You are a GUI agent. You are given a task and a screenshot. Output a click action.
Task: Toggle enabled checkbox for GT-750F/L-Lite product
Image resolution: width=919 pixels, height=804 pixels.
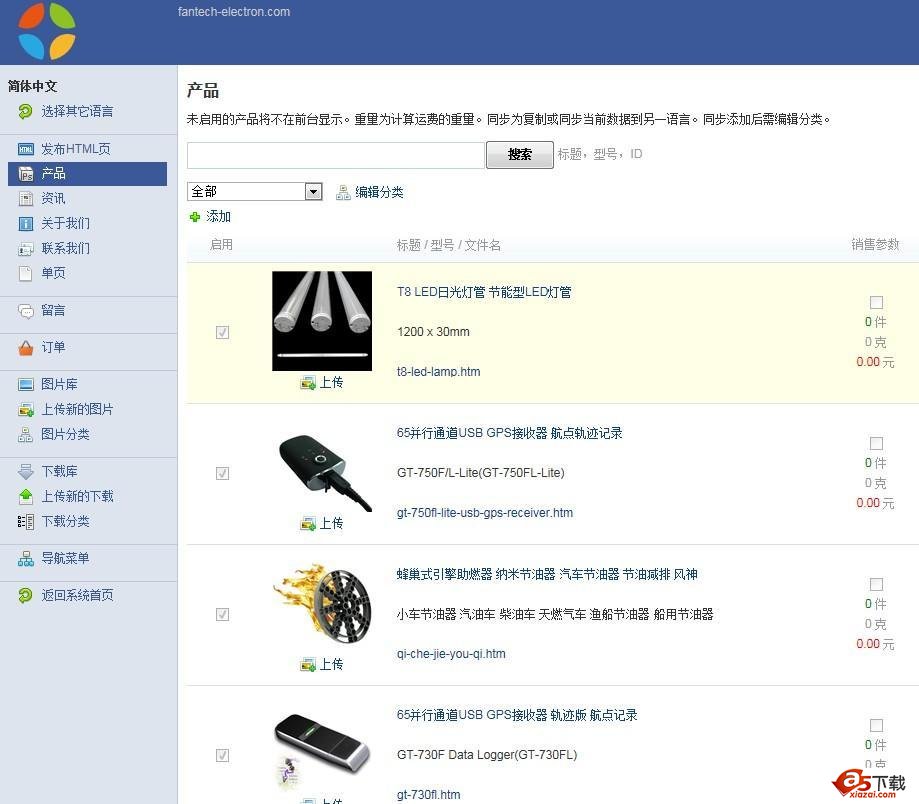coord(222,473)
